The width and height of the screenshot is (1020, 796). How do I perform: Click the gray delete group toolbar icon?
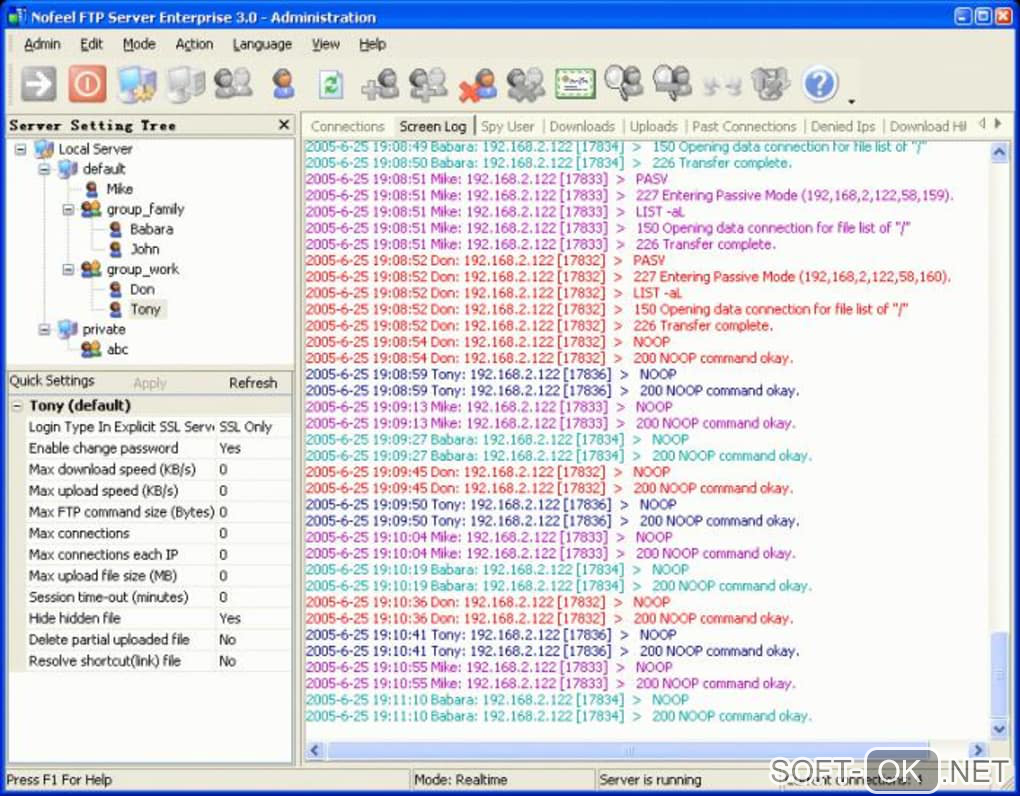[526, 85]
